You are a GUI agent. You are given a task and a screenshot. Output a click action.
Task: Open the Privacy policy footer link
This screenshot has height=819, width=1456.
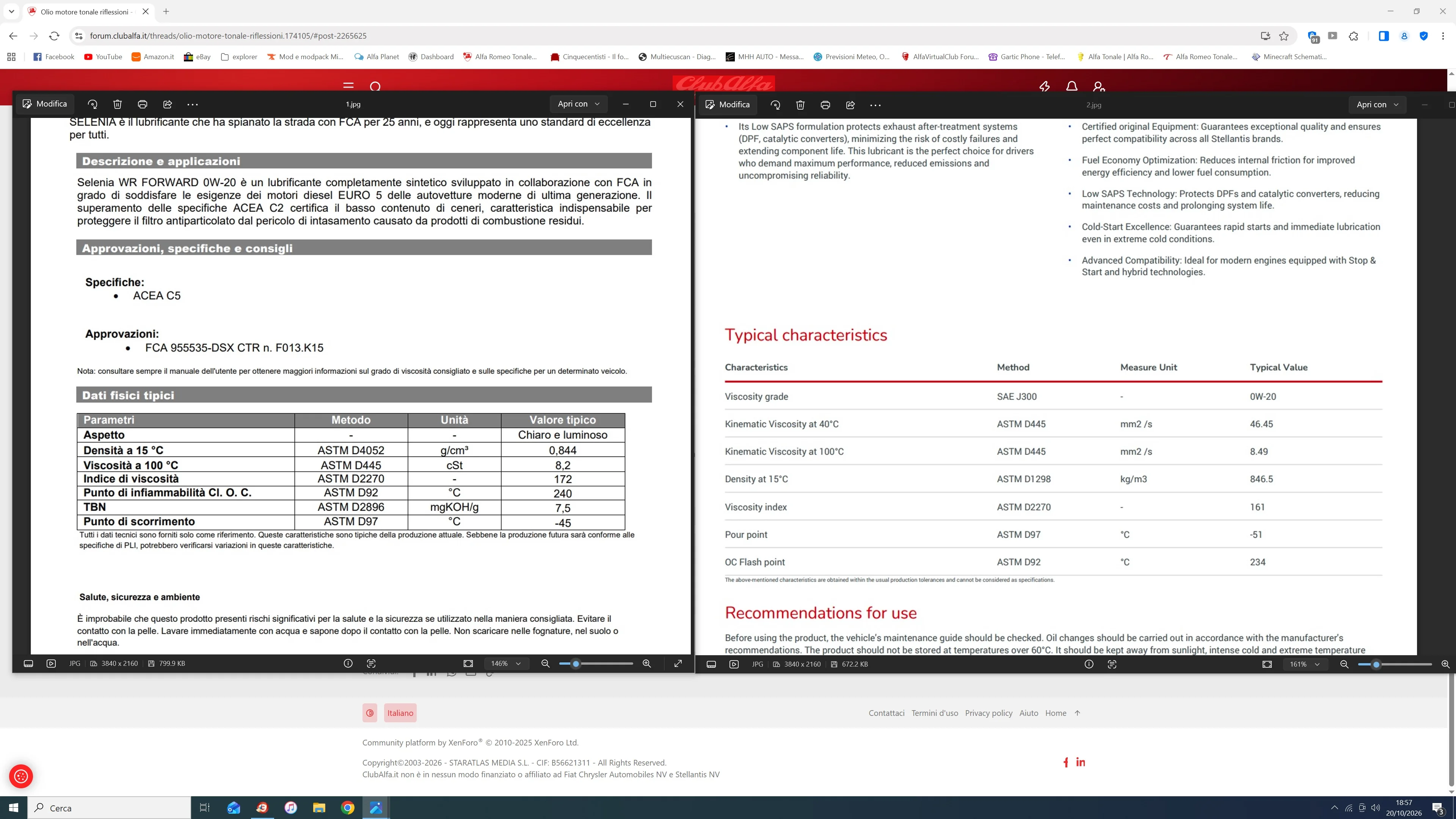(x=988, y=713)
